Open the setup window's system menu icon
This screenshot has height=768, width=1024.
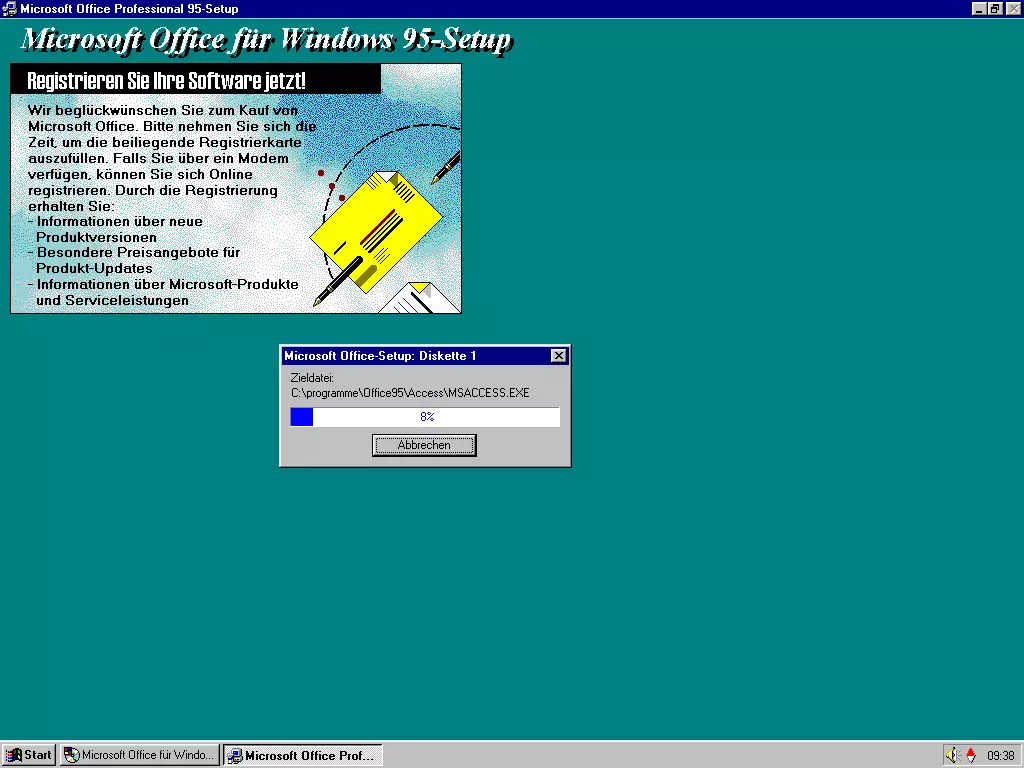[x=9, y=8]
